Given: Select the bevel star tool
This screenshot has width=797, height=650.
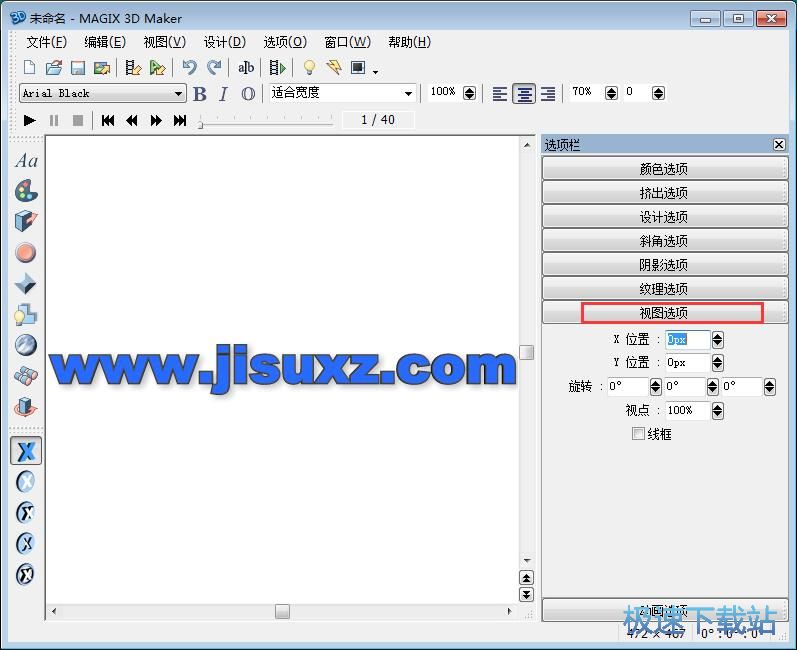Looking at the screenshot, I should click(x=25, y=284).
